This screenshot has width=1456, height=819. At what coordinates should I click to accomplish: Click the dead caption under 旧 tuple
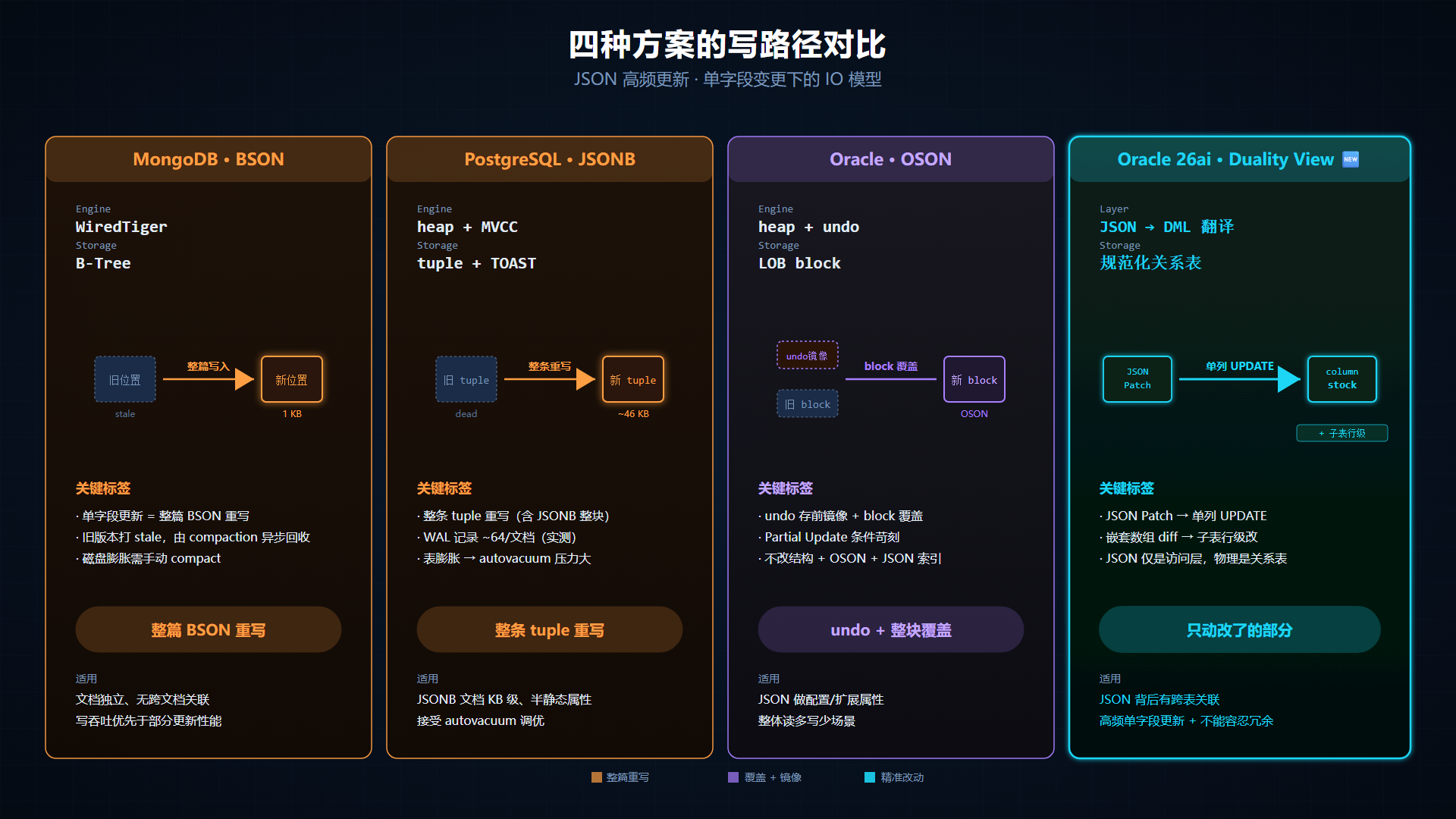tap(466, 414)
